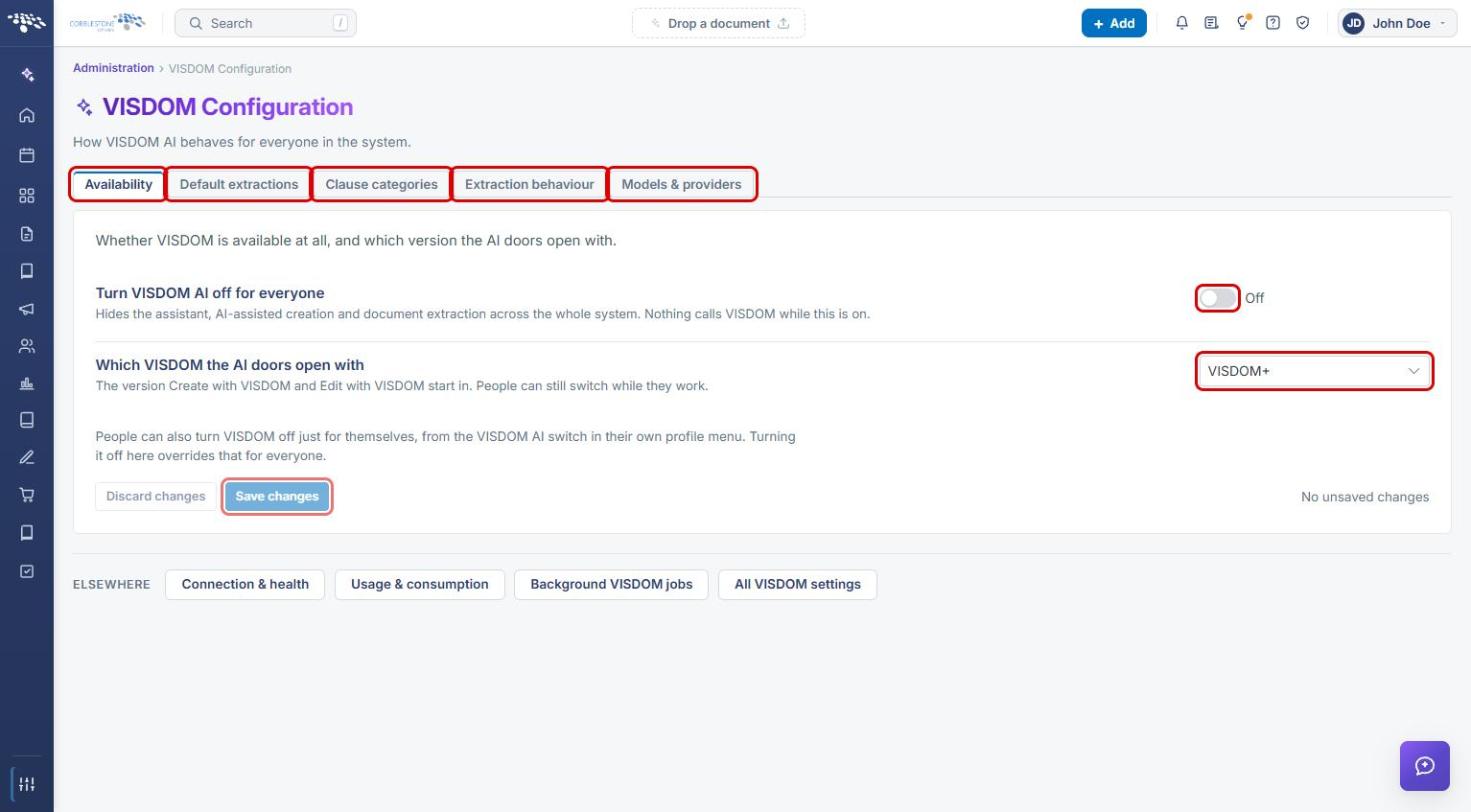Open Background VISDOM jobs
Image resolution: width=1471 pixels, height=812 pixels.
pyautogui.click(x=611, y=584)
